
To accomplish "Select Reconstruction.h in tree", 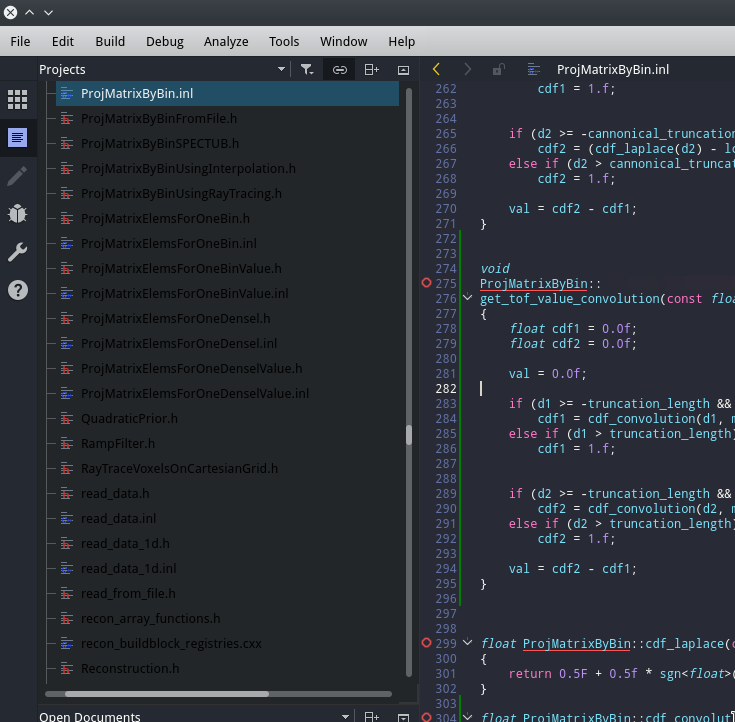I will click(130, 669).
